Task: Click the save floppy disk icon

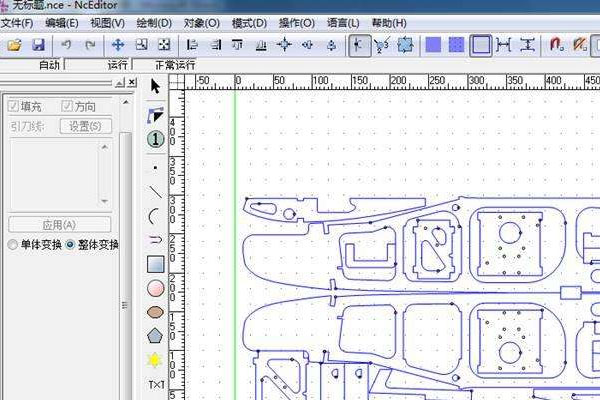Action: (x=38, y=45)
